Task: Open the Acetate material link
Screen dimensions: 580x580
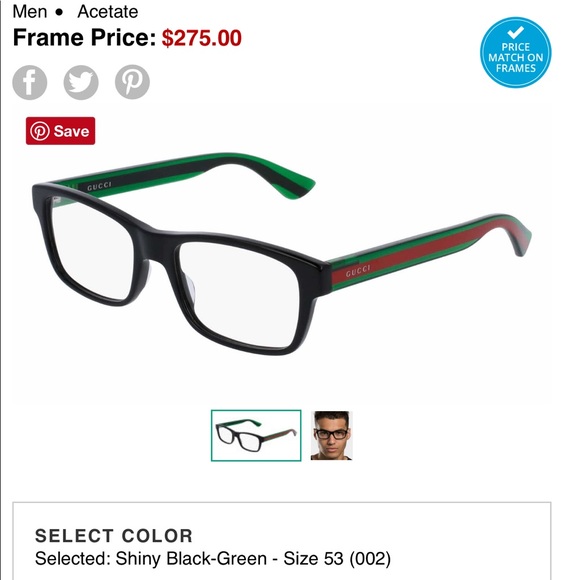Action: [x=108, y=11]
